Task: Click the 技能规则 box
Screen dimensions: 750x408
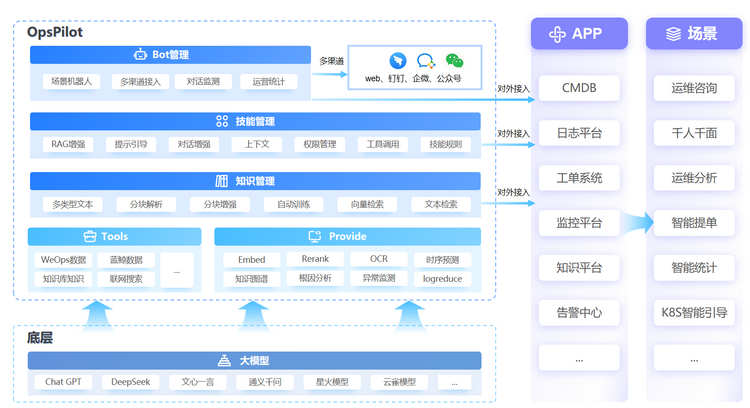Action: pyautogui.click(x=445, y=144)
